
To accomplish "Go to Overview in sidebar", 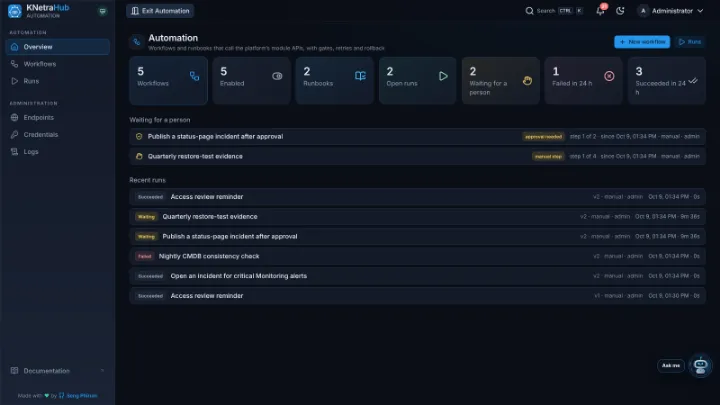I will click(x=57, y=47).
